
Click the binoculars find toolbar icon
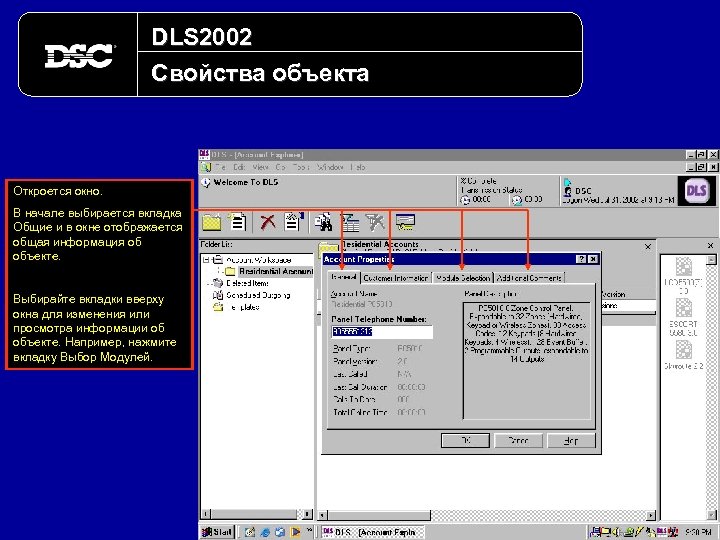pyautogui.click(x=323, y=222)
